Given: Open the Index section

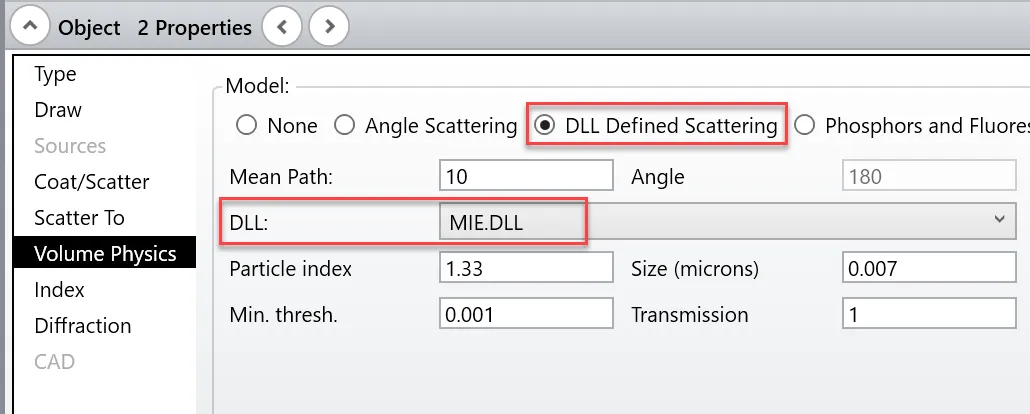Looking at the screenshot, I should tap(59, 290).
